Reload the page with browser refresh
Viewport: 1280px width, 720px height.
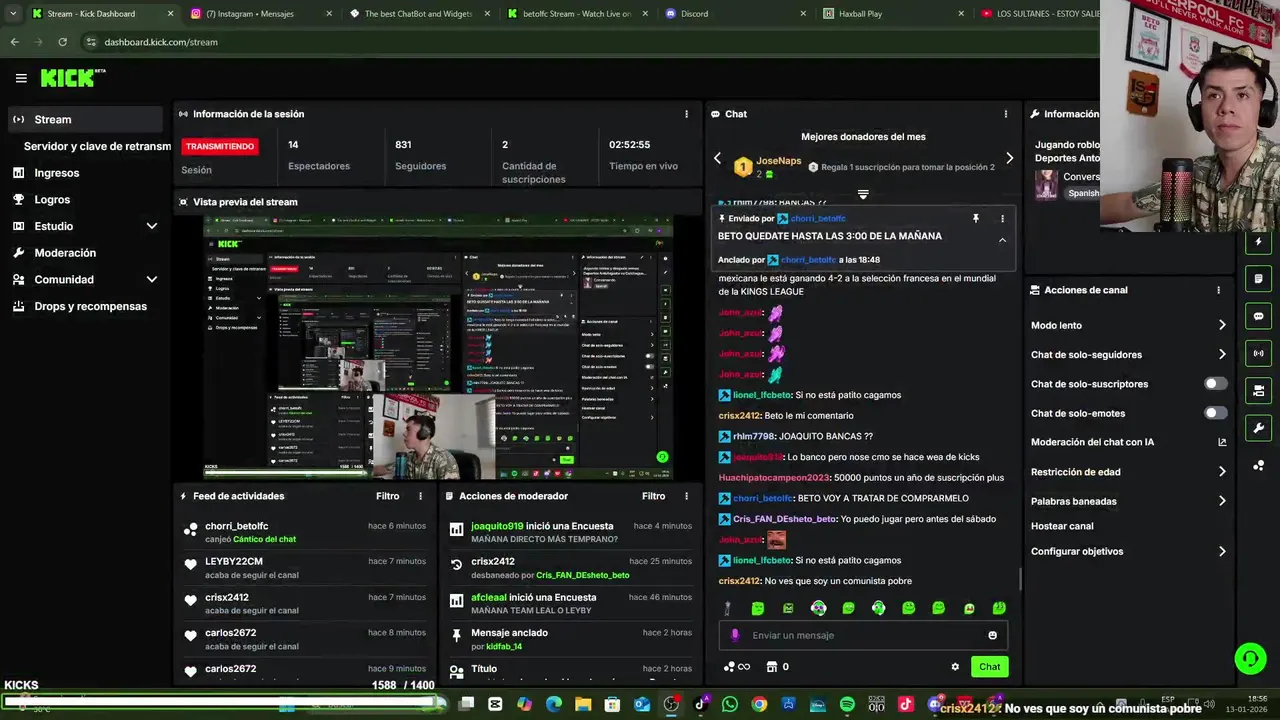point(62,42)
